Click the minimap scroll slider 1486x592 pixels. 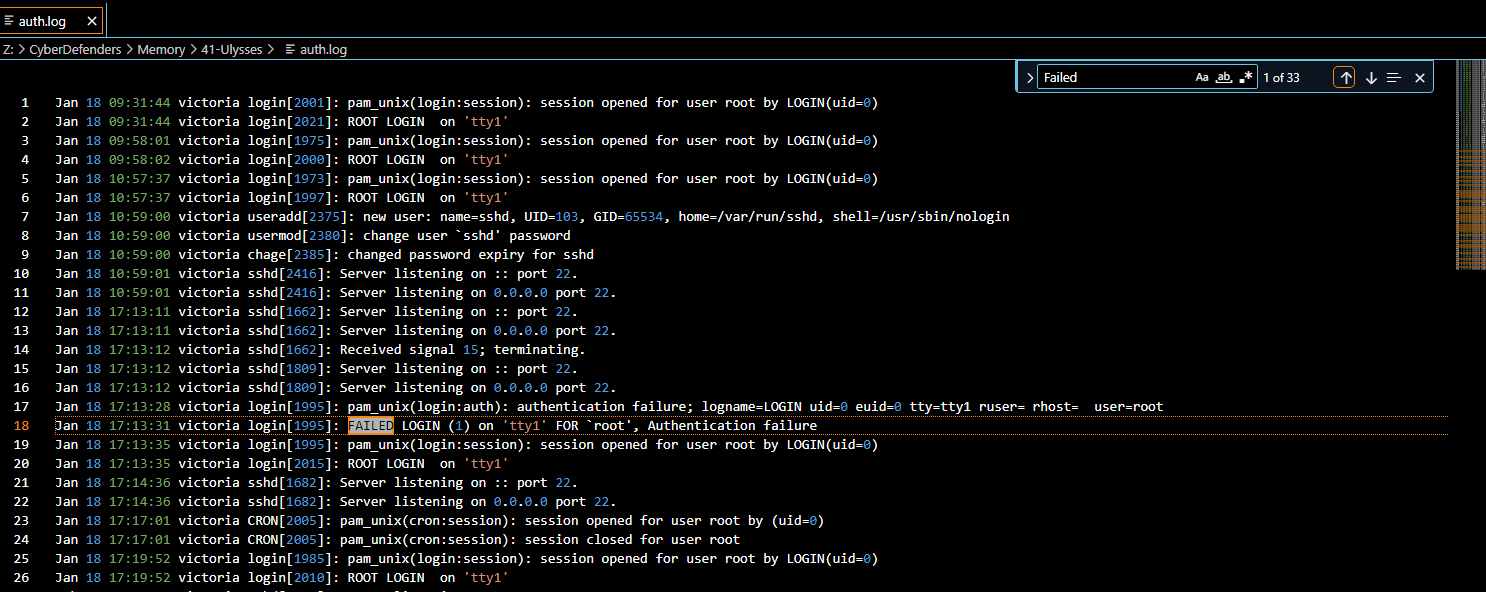(x=1470, y=165)
